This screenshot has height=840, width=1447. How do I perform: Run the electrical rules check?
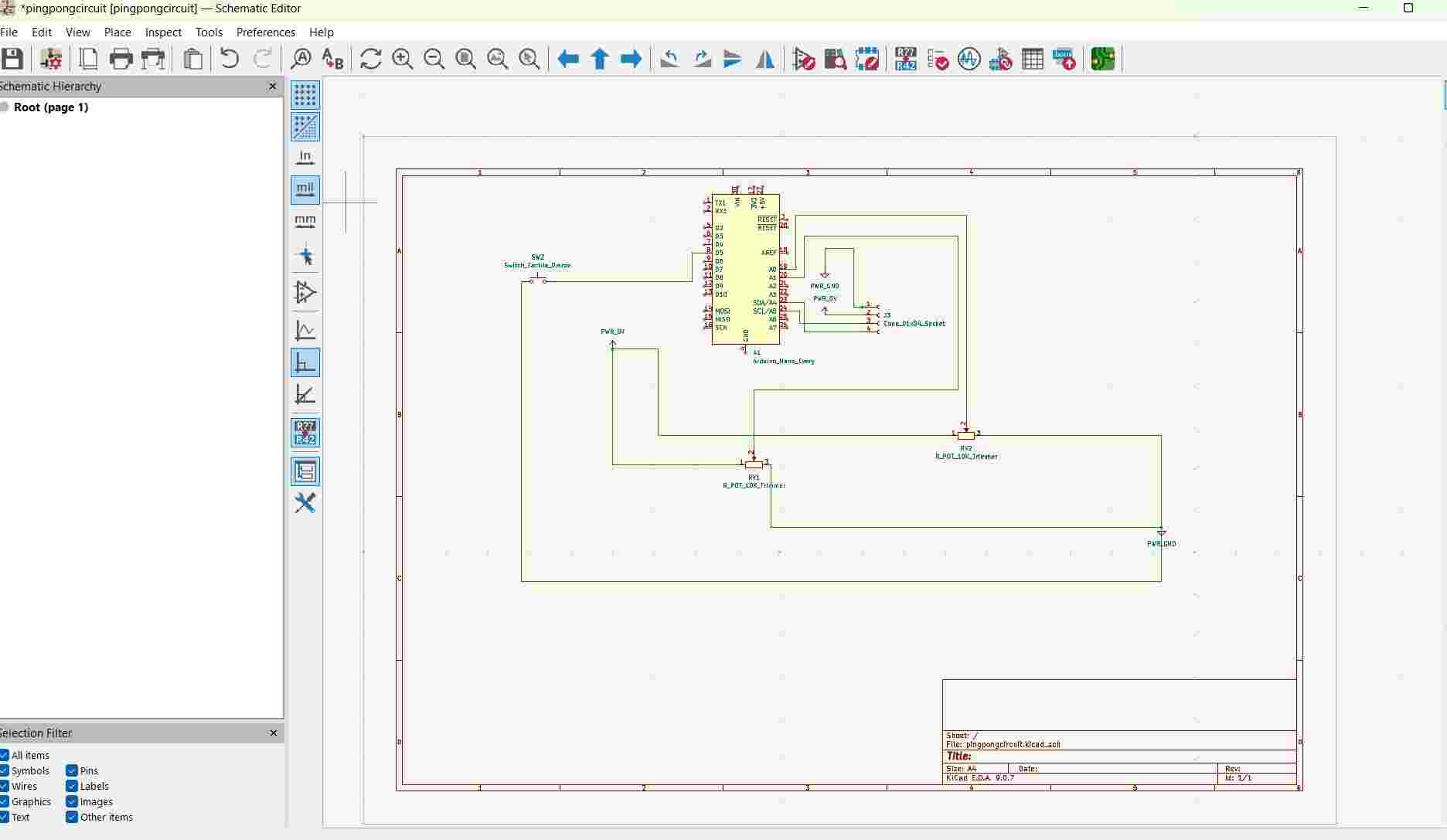937,59
